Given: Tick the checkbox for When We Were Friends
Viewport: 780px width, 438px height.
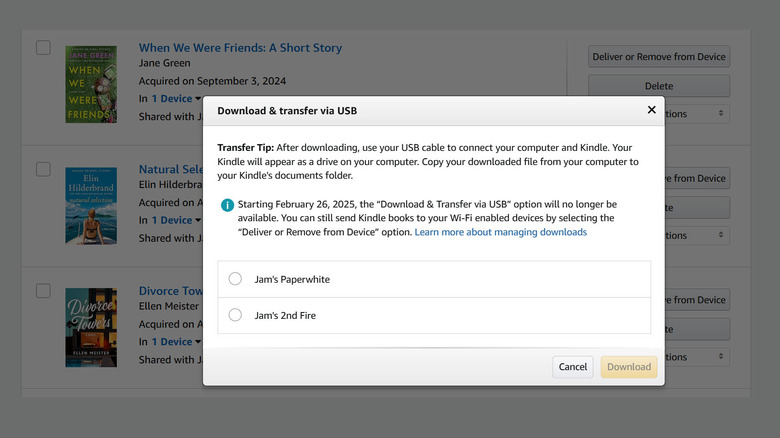Looking at the screenshot, I should (43, 48).
